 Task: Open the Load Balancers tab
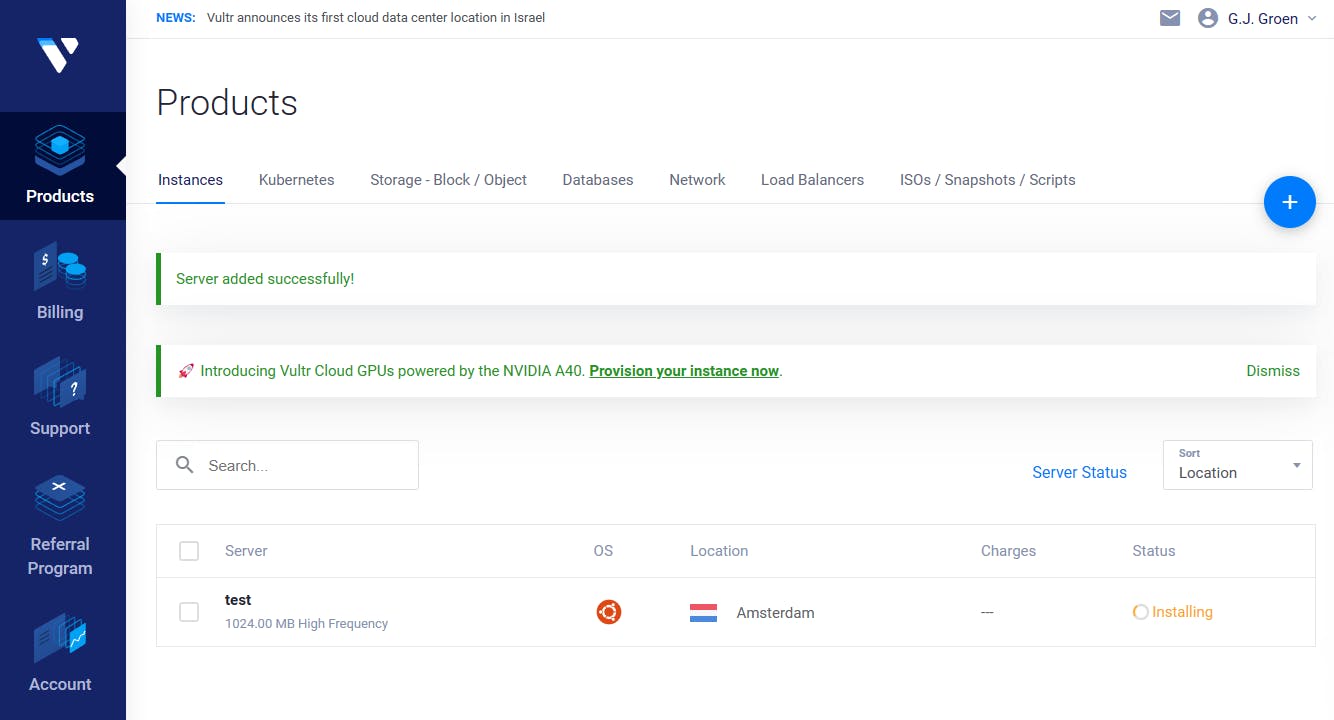(812, 180)
